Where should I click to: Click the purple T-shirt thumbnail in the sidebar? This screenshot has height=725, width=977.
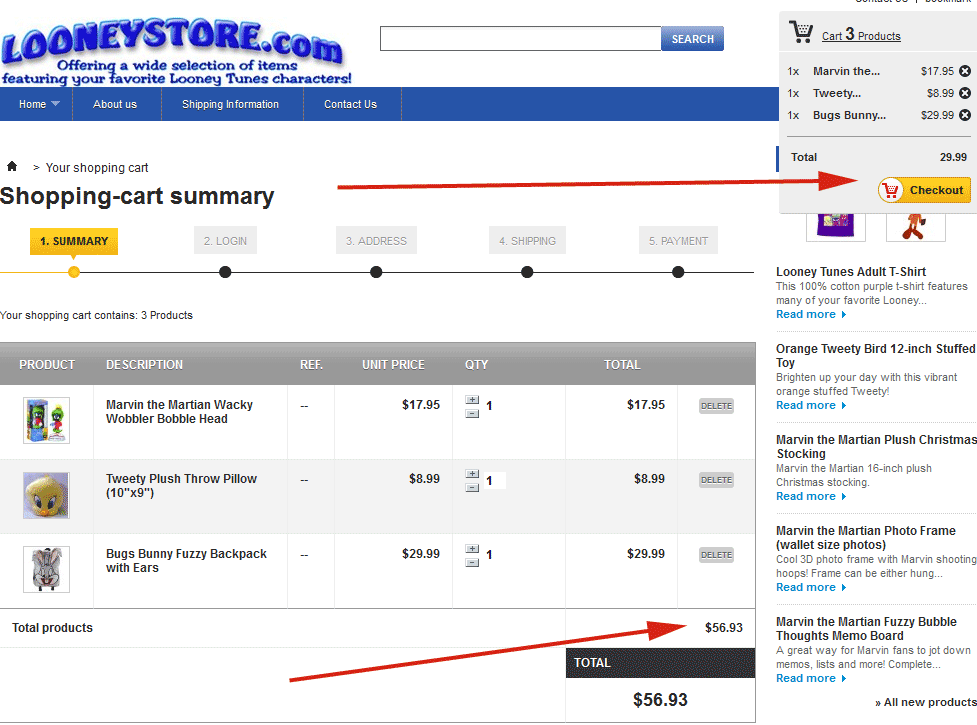coord(836,226)
